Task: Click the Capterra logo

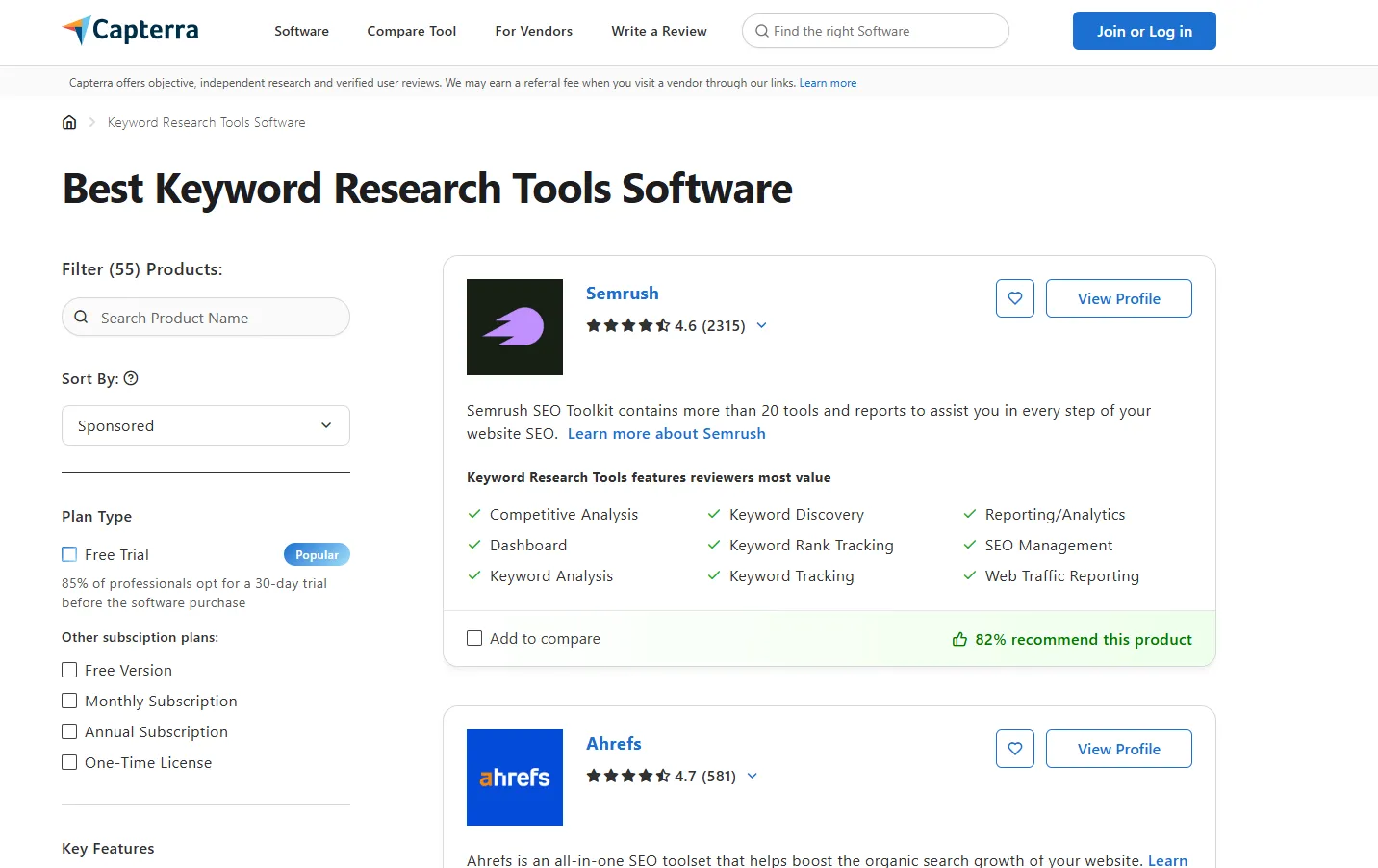Action: (130, 30)
